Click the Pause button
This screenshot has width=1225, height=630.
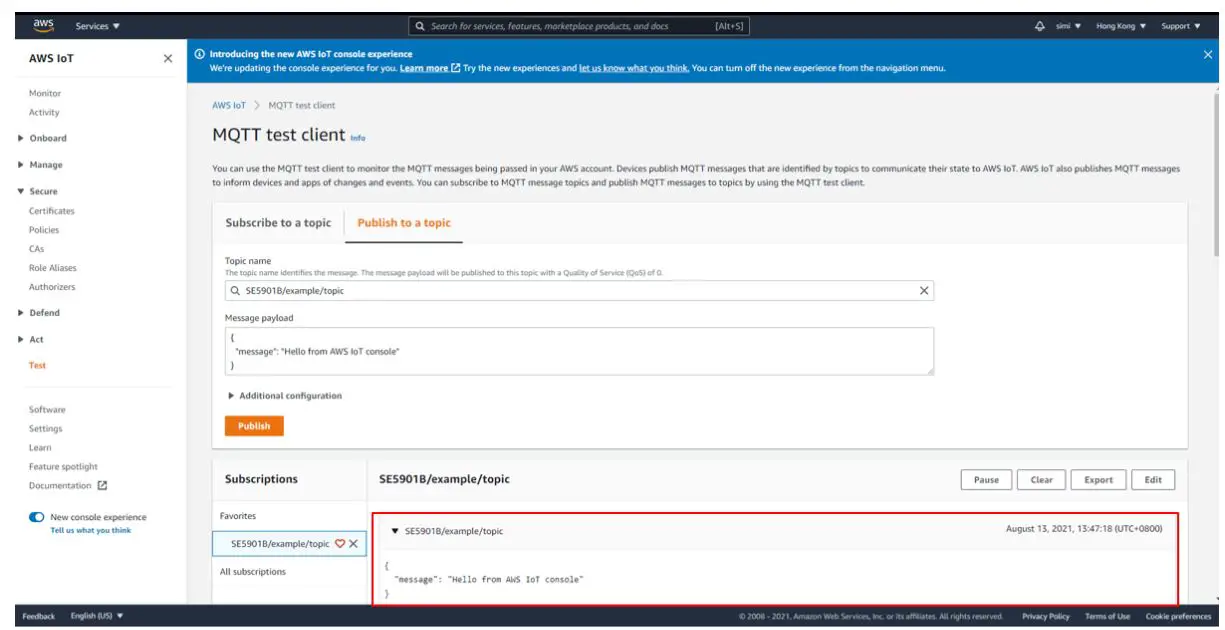pyautogui.click(x=986, y=480)
